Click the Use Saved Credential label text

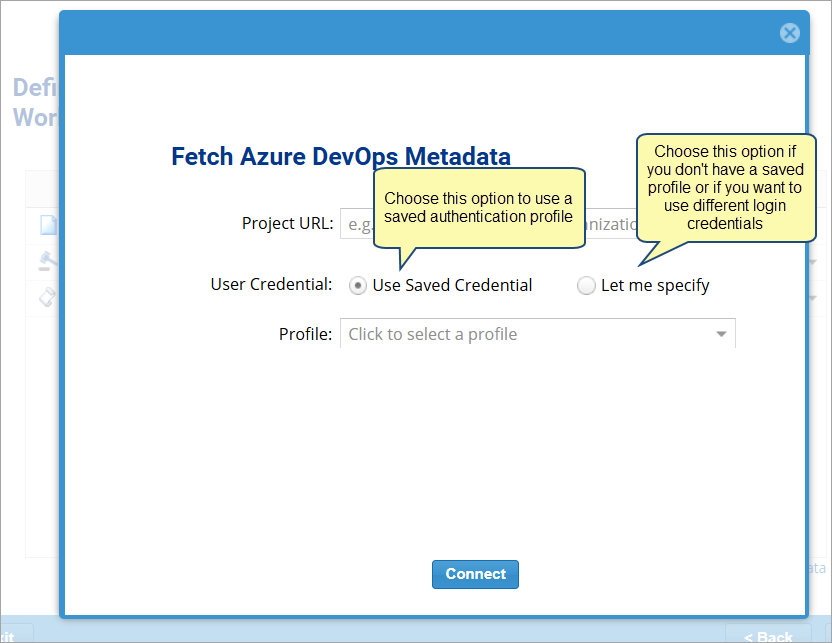[x=452, y=286]
